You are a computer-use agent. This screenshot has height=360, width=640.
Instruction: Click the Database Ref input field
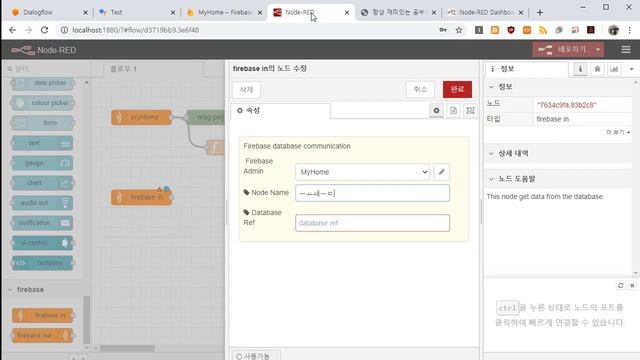click(x=372, y=223)
